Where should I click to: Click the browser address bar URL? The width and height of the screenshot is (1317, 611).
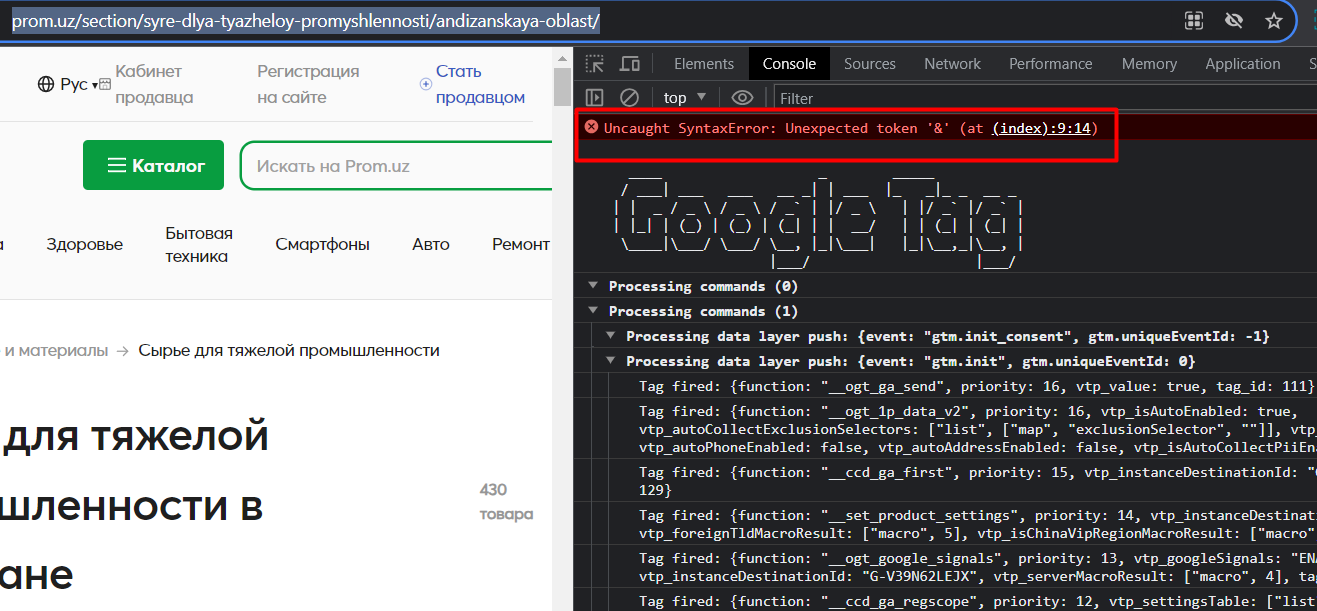pyautogui.click(x=306, y=20)
